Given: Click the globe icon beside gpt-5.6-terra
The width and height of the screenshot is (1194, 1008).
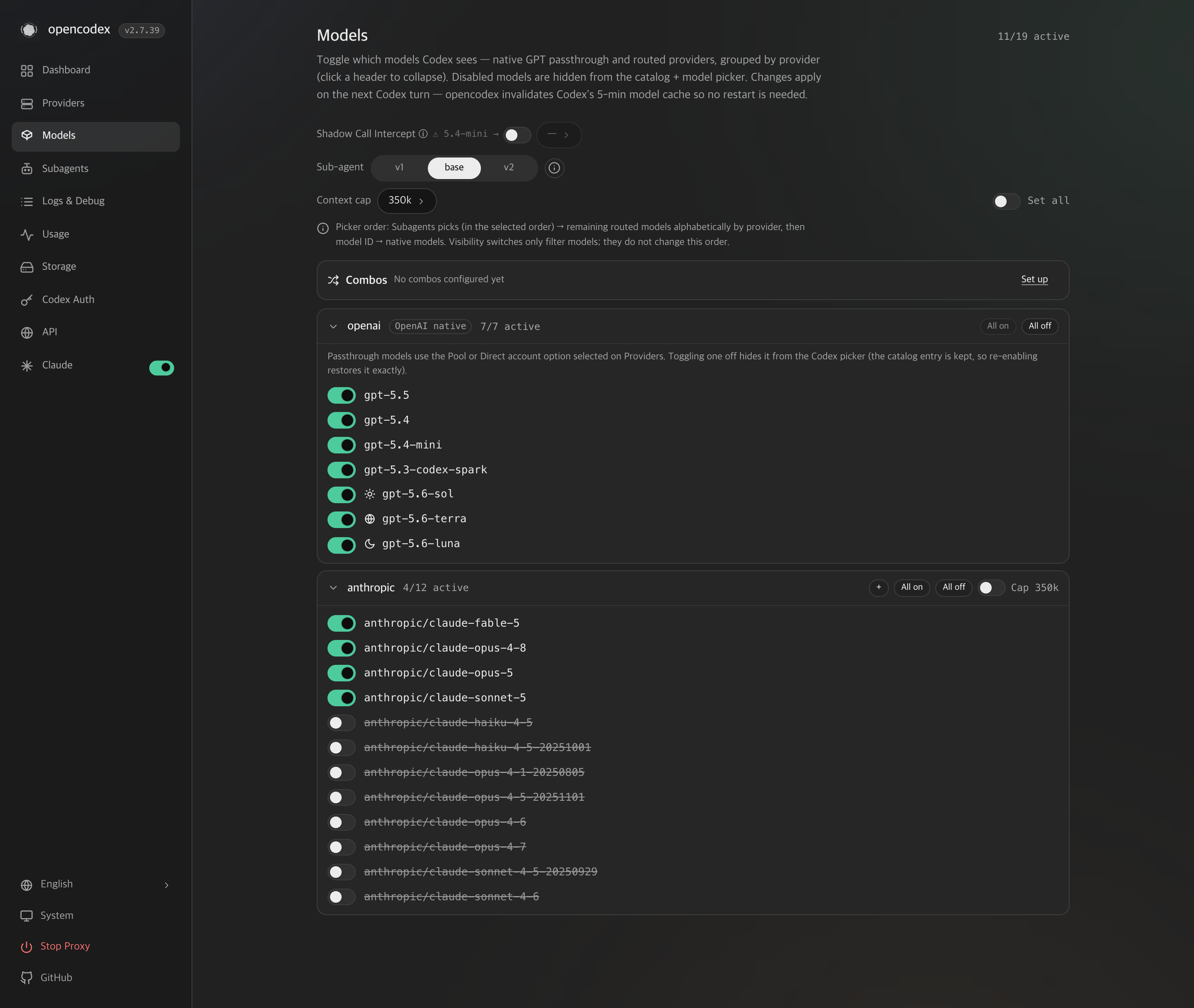Looking at the screenshot, I should (370, 519).
